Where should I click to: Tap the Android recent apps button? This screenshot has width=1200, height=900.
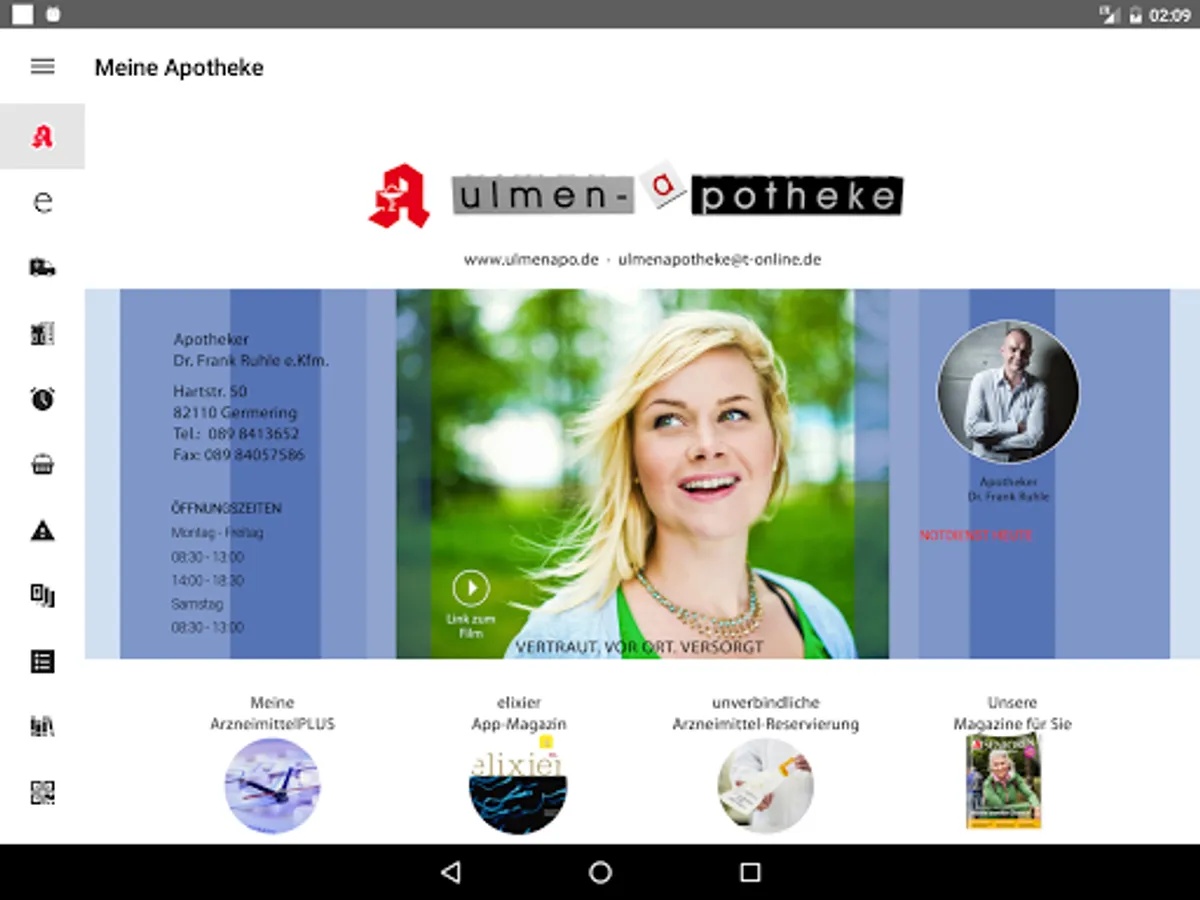pos(750,872)
